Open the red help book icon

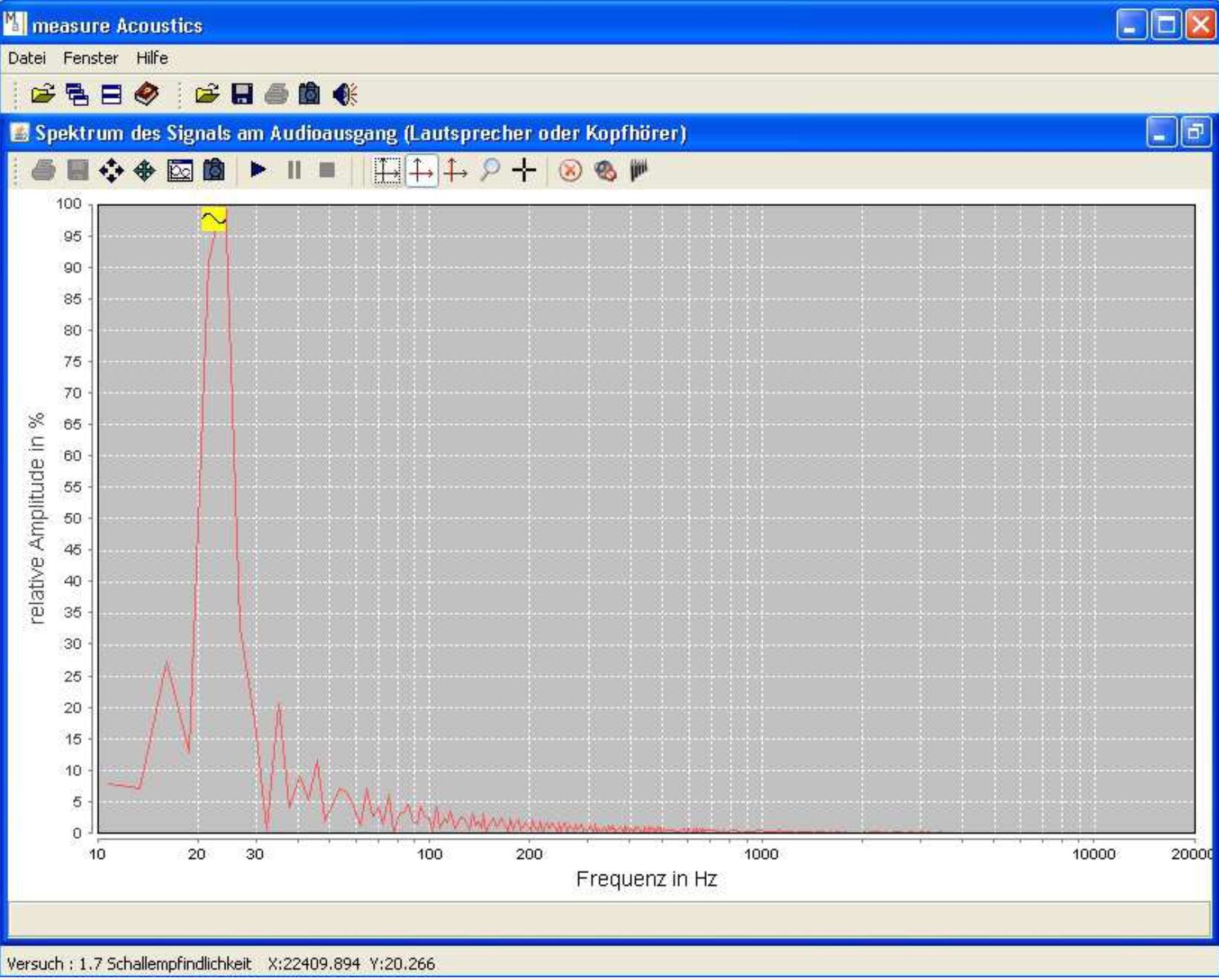click(146, 94)
